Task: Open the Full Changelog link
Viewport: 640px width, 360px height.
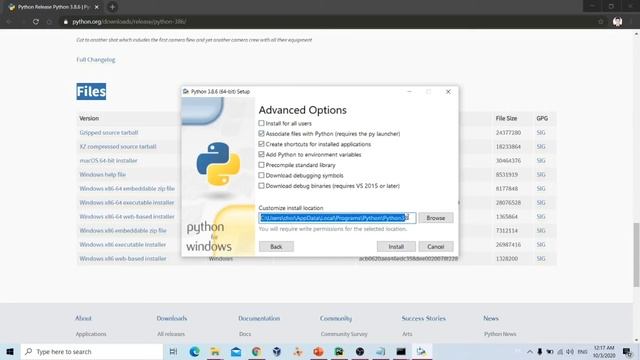Action: pyautogui.click(x=96, y=60)
